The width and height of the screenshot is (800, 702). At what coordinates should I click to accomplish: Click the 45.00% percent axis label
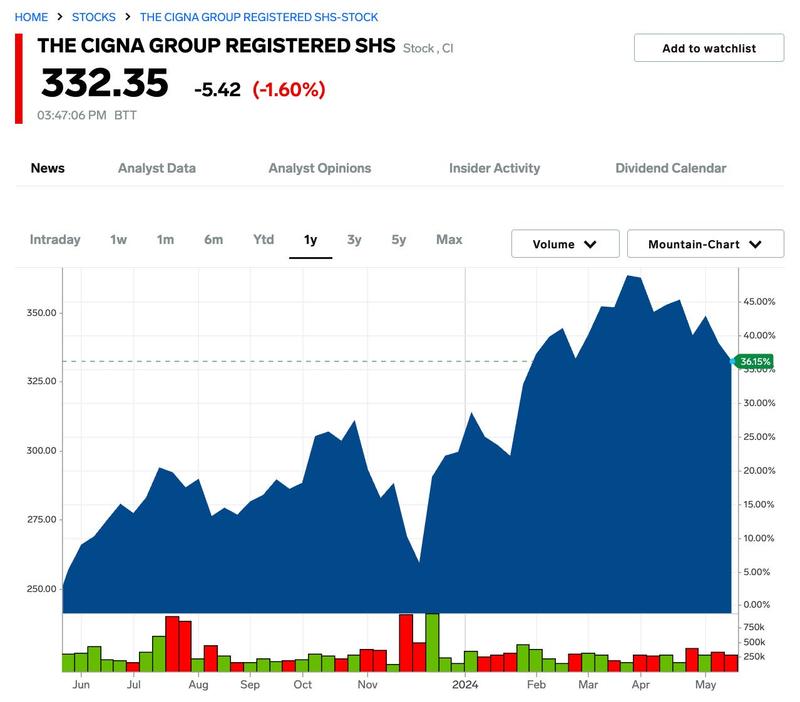click(x=759, y=302)
